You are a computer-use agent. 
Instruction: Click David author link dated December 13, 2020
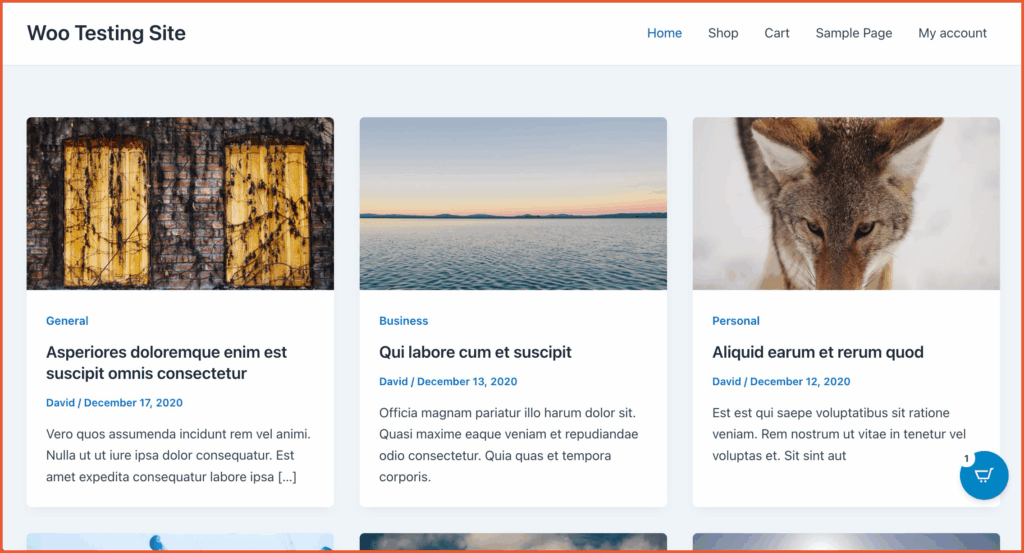pos(393,381)
